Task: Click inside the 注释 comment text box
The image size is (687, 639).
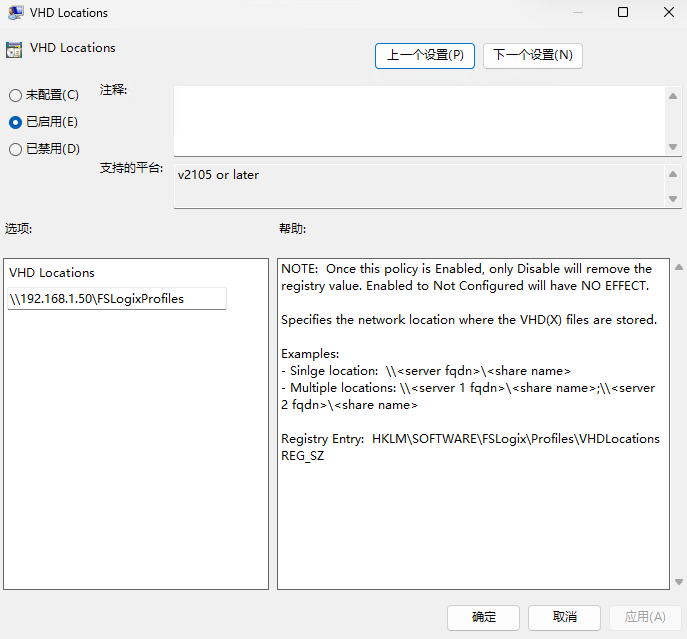Action: [418, 120]
